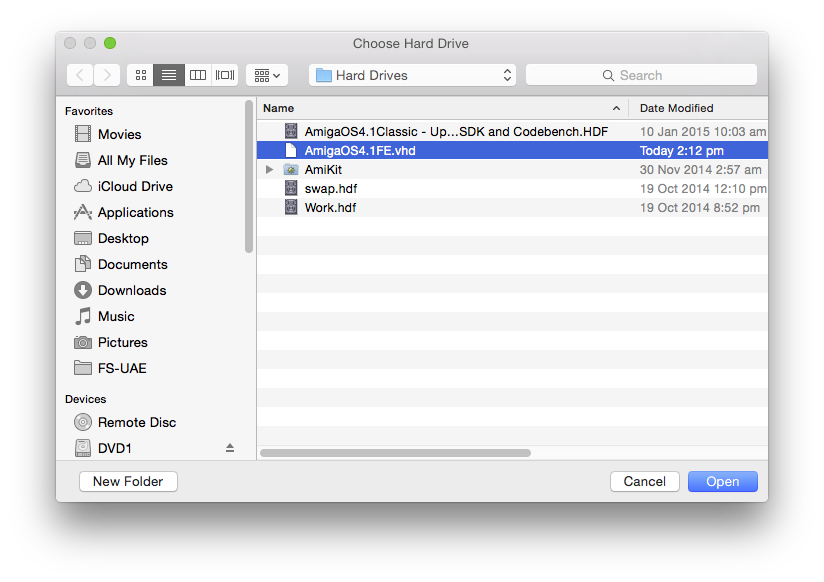Go back with the left arrow button
The image size is (824, 582).
pos(80,75)
